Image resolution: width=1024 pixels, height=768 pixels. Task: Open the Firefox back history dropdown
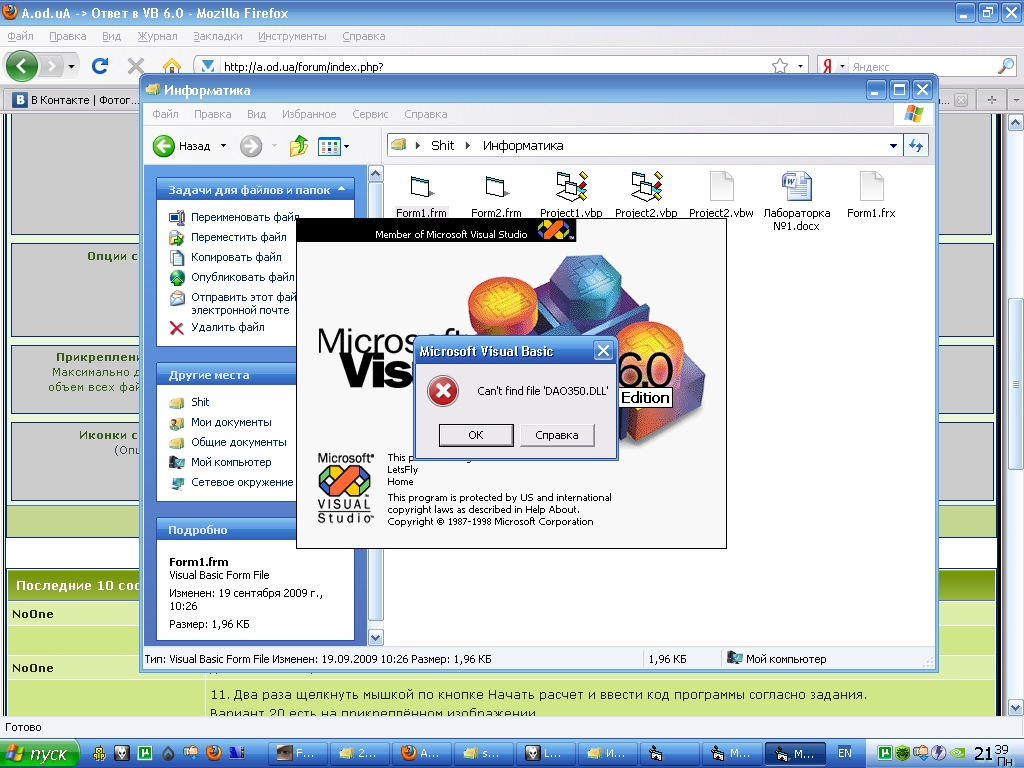[x=71, y=66]
